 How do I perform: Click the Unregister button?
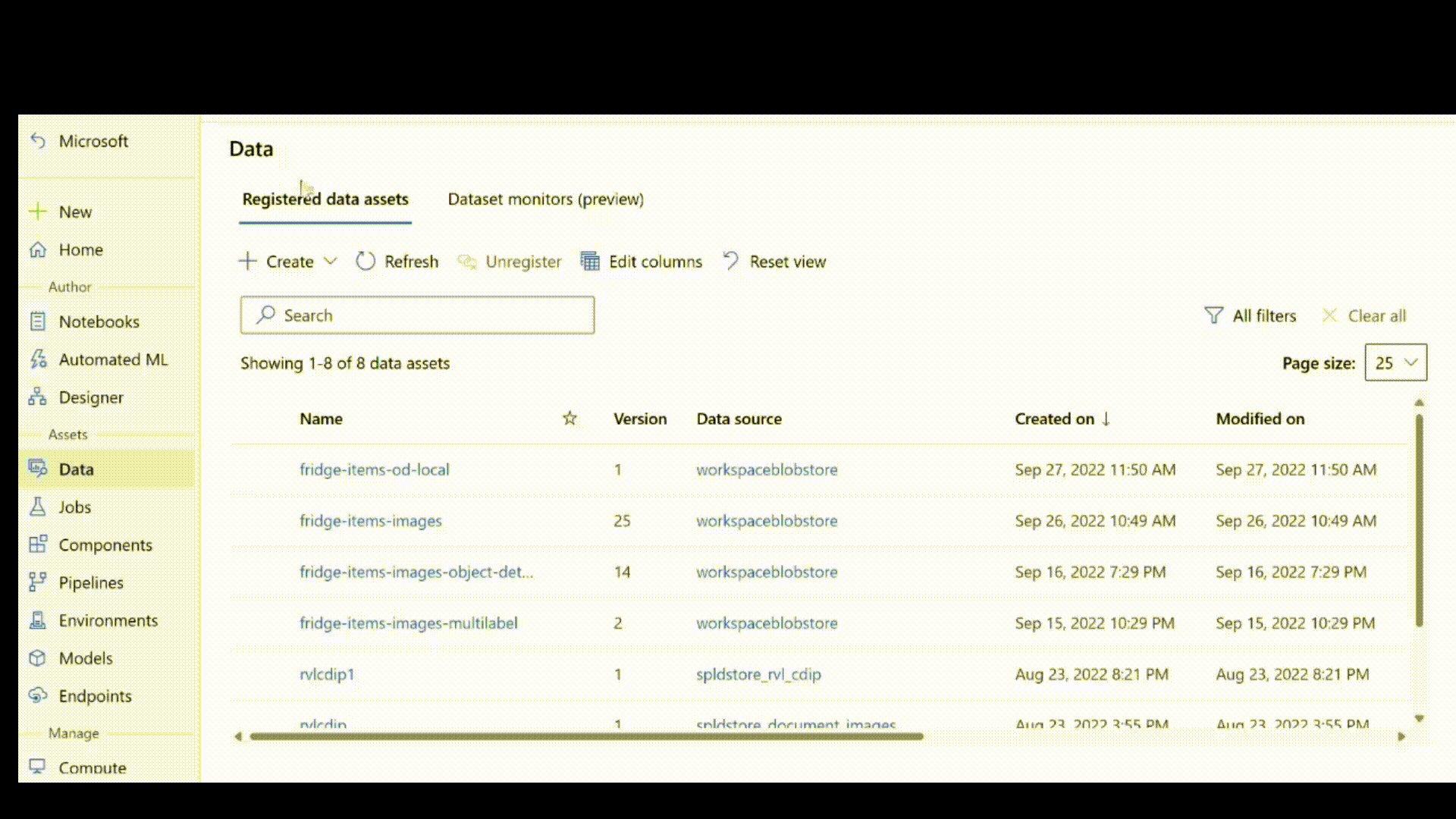pyautogui.click(x=510, y=261)
